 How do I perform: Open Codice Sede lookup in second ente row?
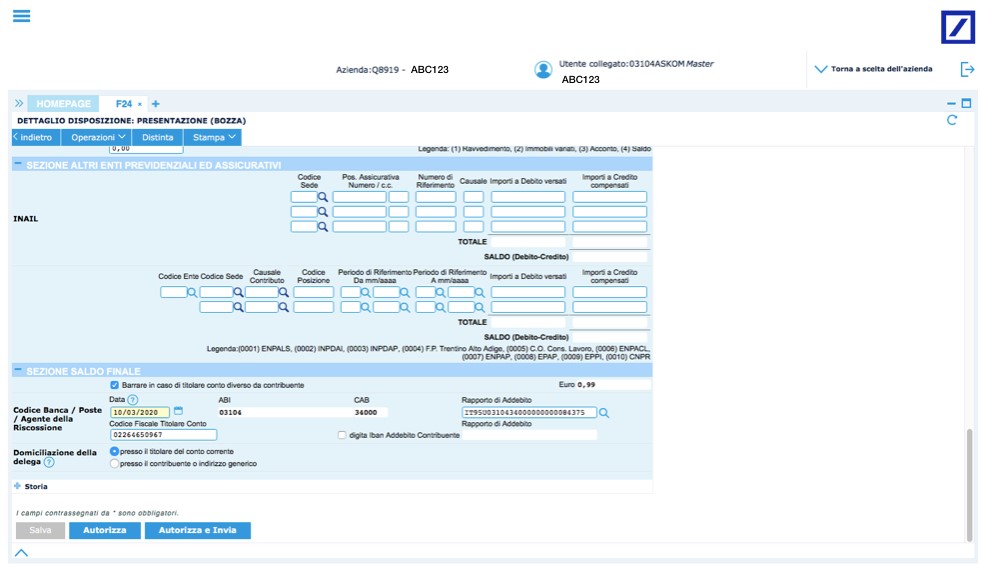[238, 307]
